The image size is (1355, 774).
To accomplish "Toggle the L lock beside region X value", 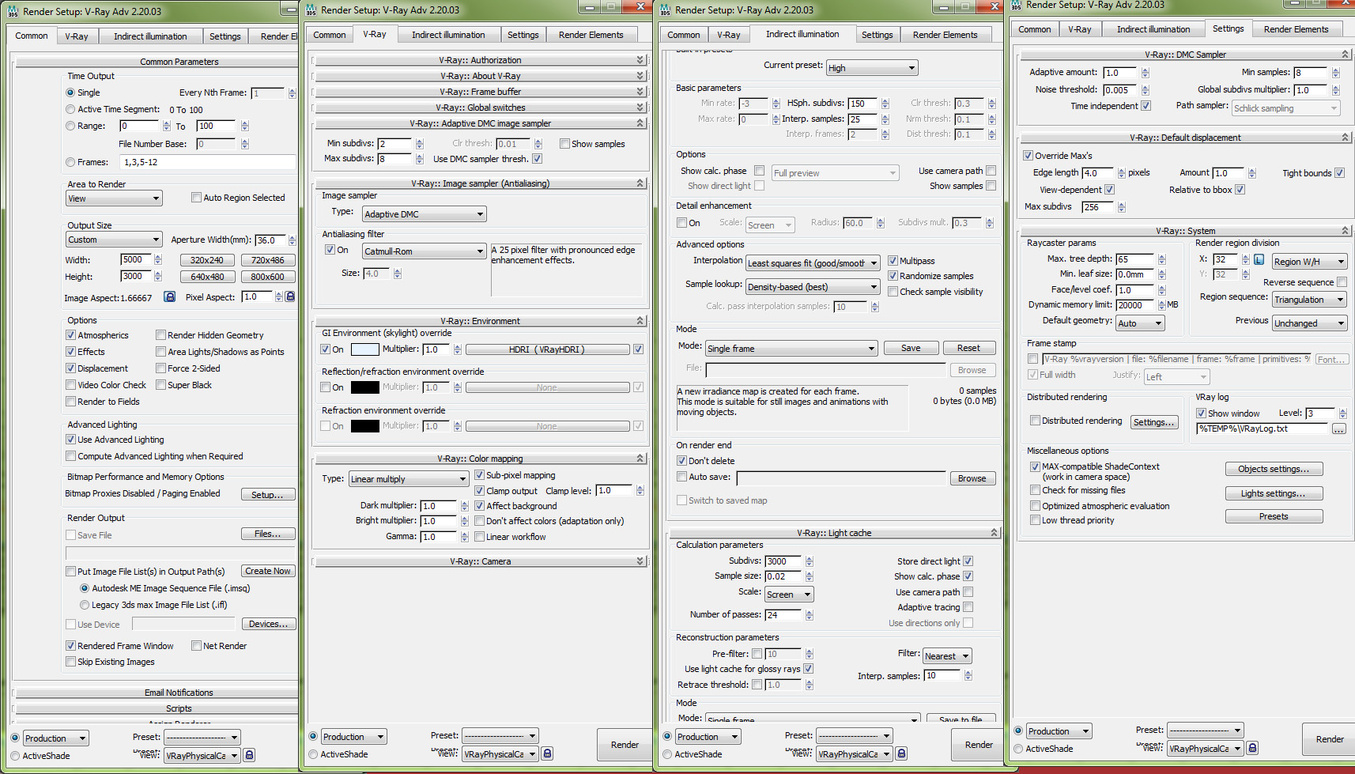I will coord(1258,260).
